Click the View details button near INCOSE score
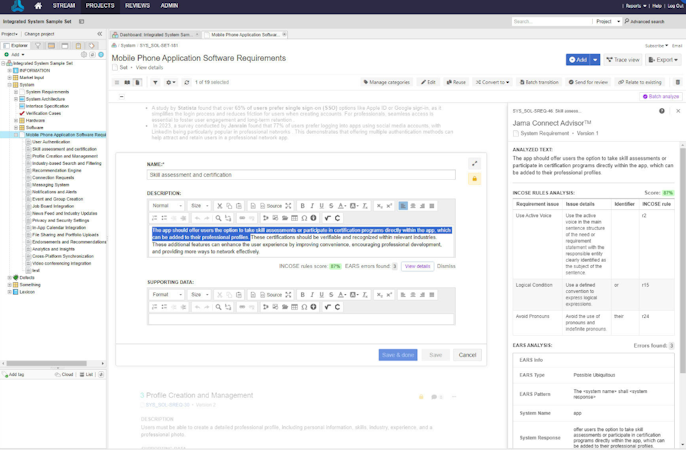Viewport: 686px width, 450px height. click(417, 266)
